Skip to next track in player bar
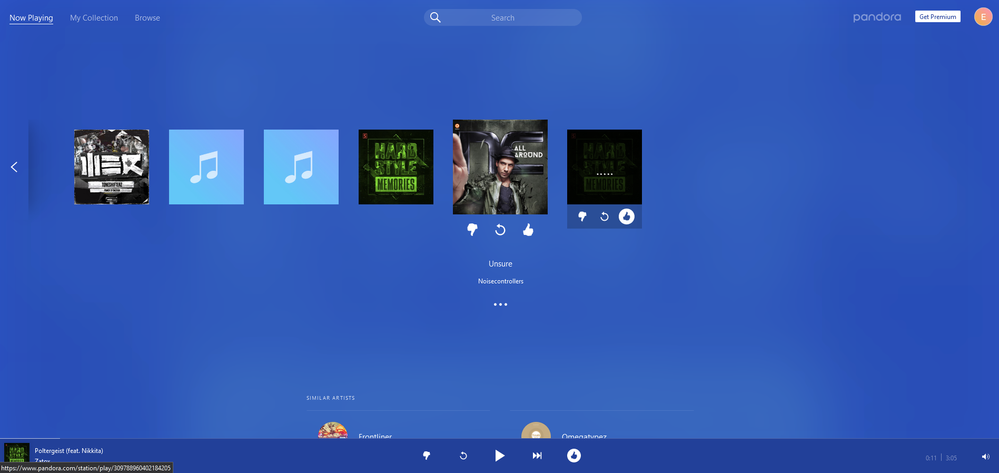 tap(537, 456)
